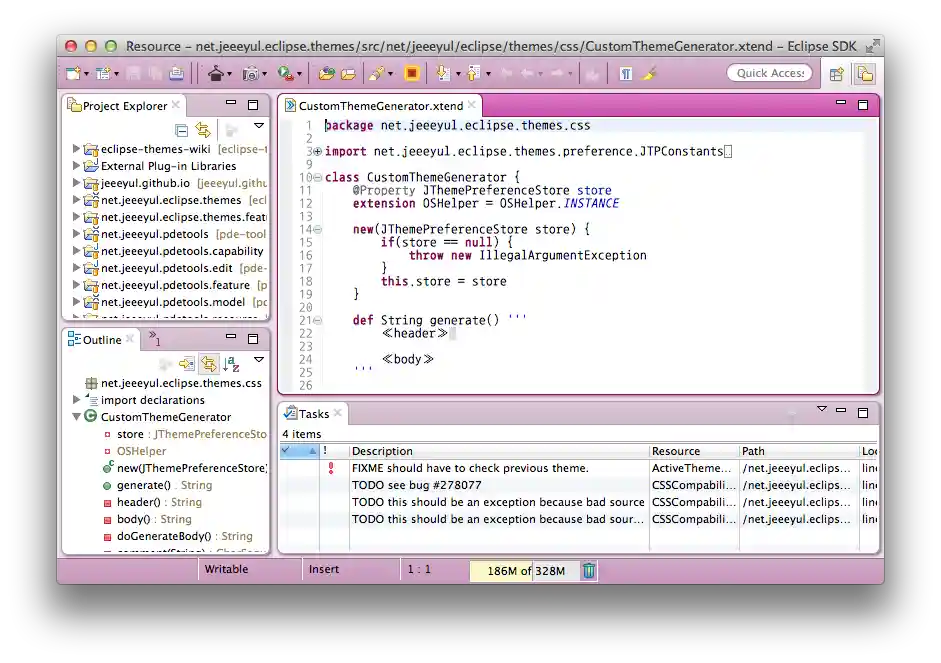Click the Print icon in the toolbar
This screenshot has width=941, height=663.
[x=177, y=72]
